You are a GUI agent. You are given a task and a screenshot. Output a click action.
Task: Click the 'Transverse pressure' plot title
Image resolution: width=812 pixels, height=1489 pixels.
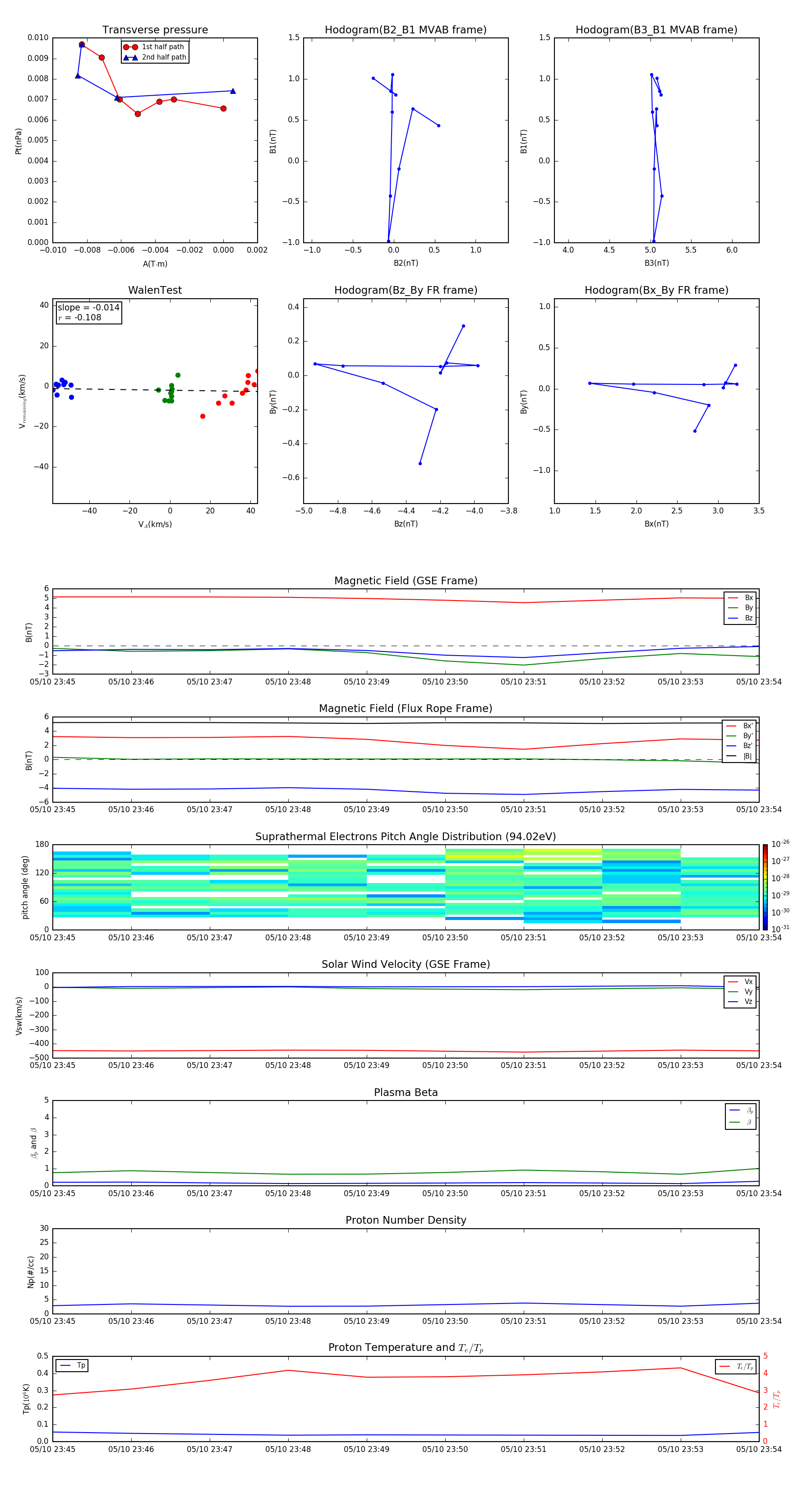pyautogui.click(x=155, y=30)
